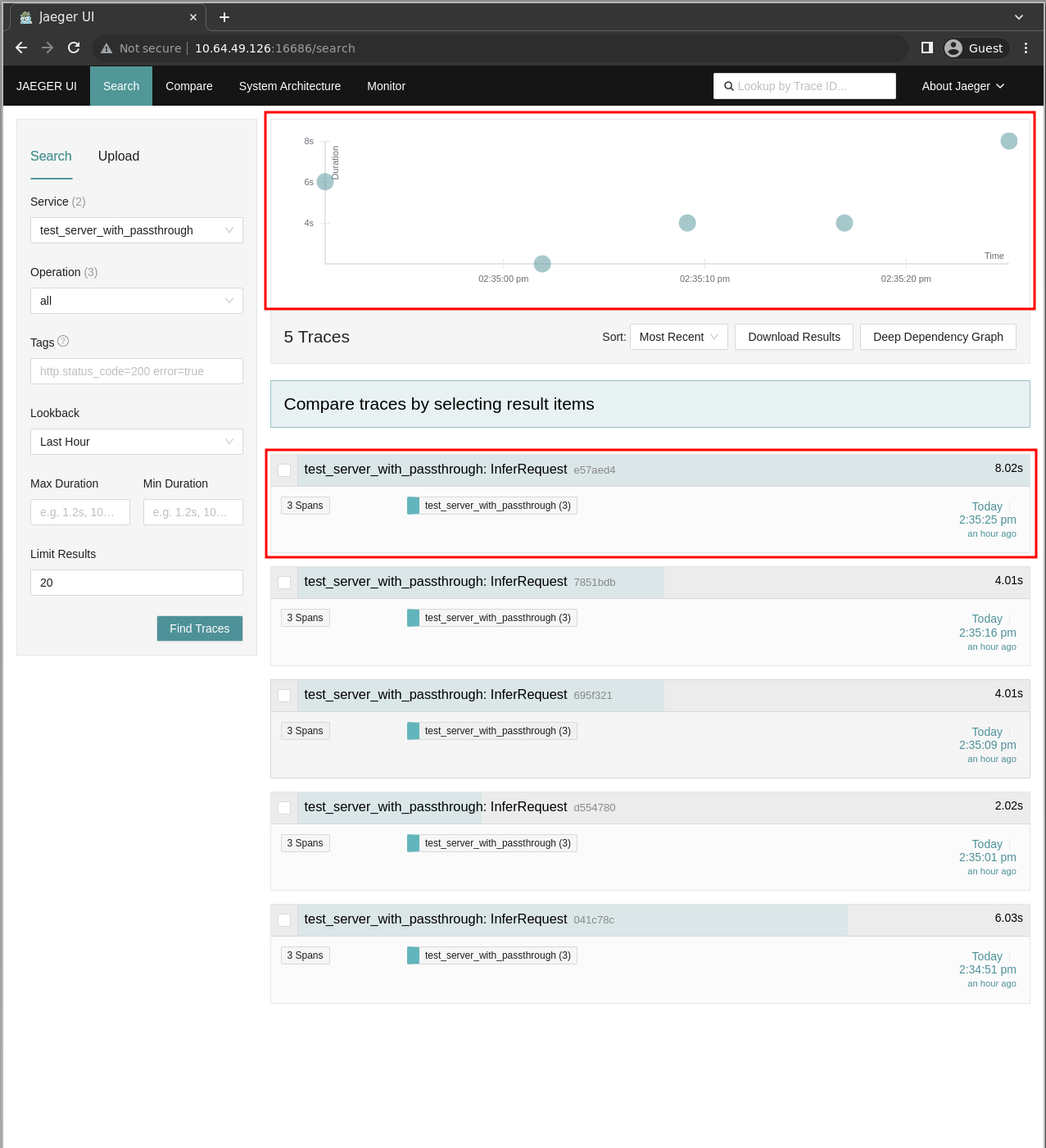
Task: Click Download Results button
Action: click(x=795, y=337)
